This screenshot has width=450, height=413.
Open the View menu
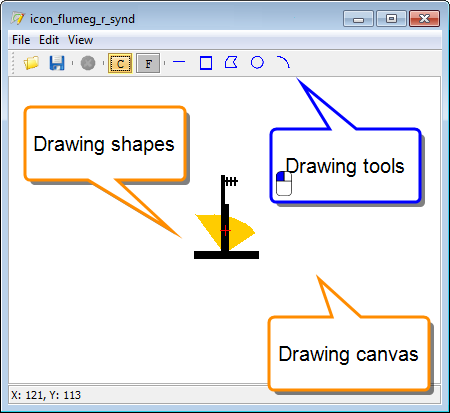(x=80, y=40)
